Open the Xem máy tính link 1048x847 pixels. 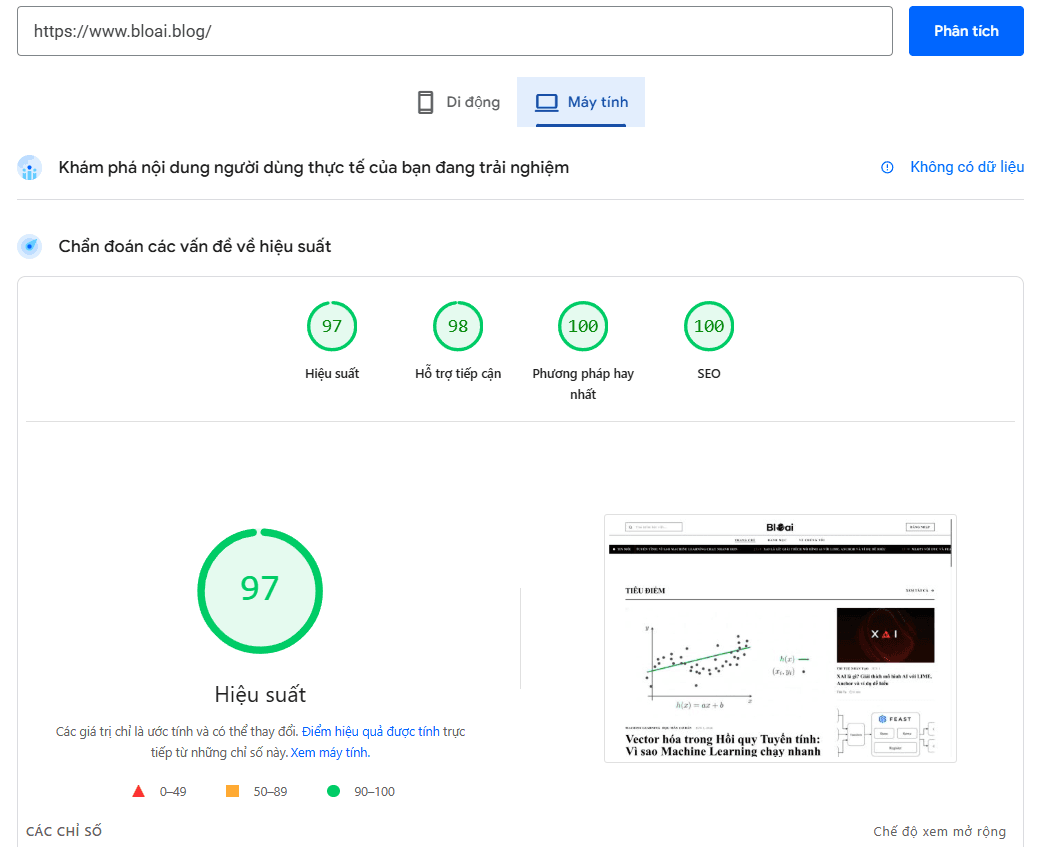pyautogui.click(x=330, y=752)
